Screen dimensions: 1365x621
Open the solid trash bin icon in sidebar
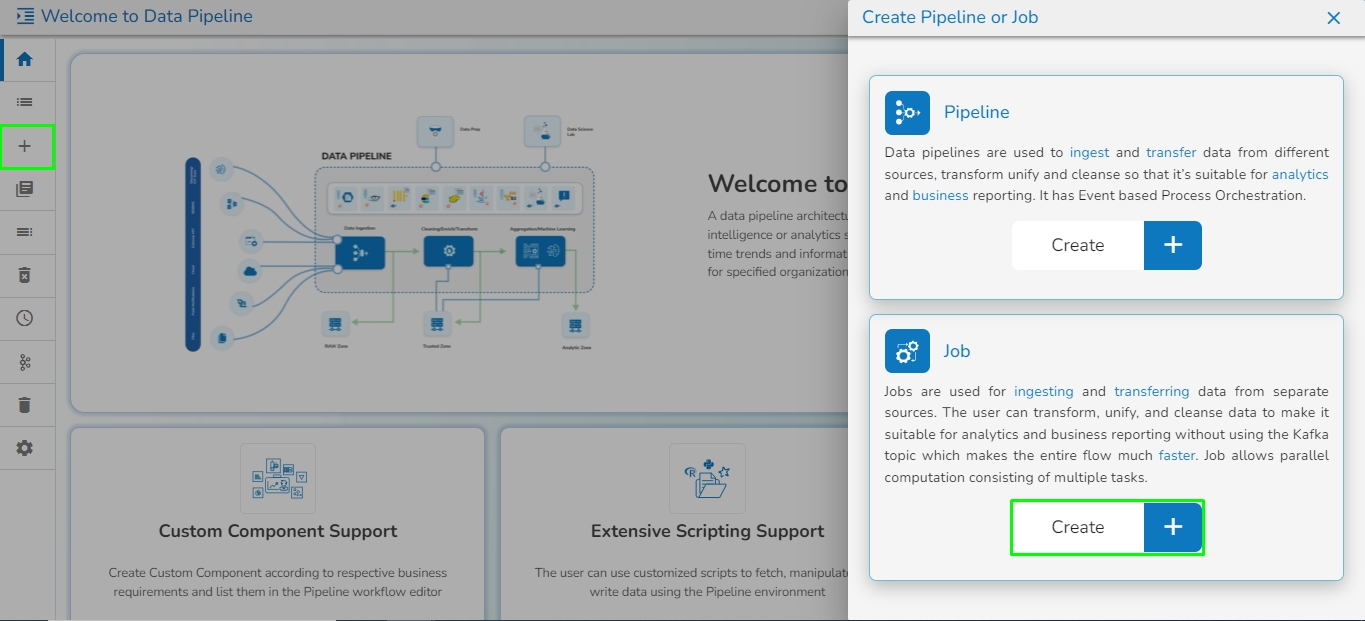[x=25, y=405]
